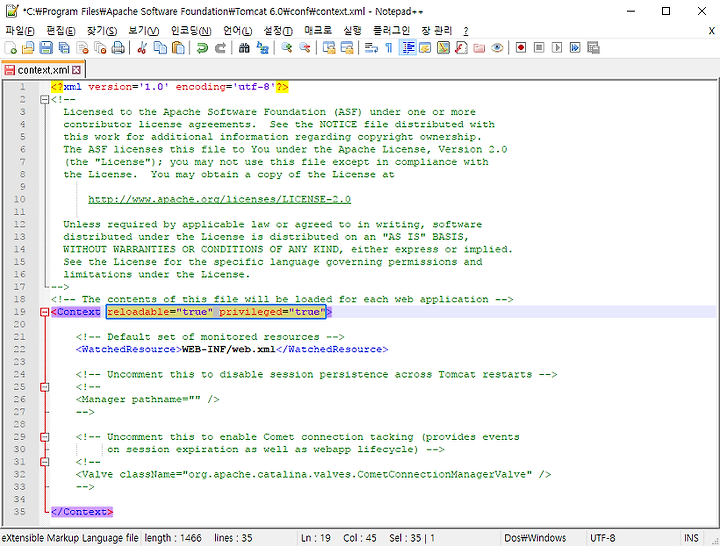Image resolution: width=720 pixels, height=546 pixels.
Task: Open the 인코딩(N) menu
Action: click(x=191, y=31)
